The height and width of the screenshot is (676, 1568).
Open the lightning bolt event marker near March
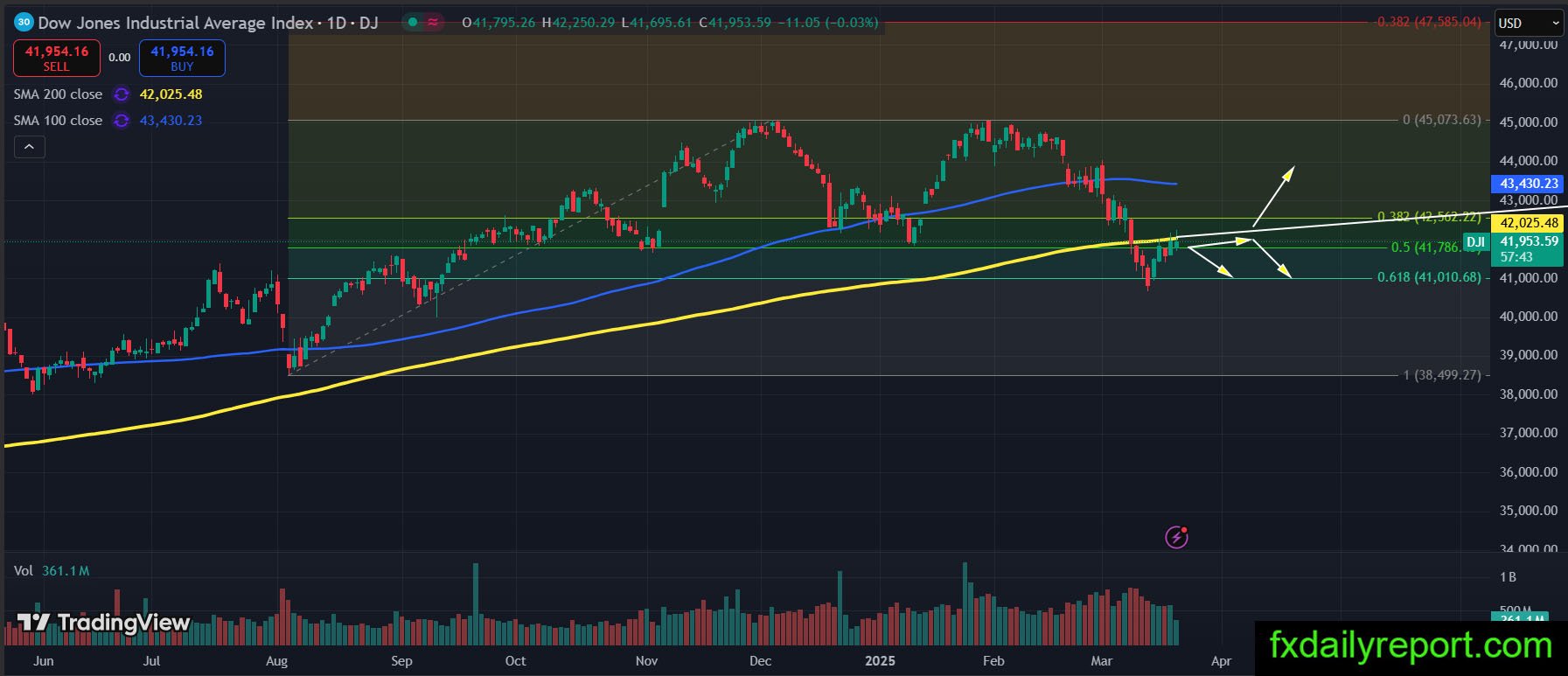[1176, 537]
